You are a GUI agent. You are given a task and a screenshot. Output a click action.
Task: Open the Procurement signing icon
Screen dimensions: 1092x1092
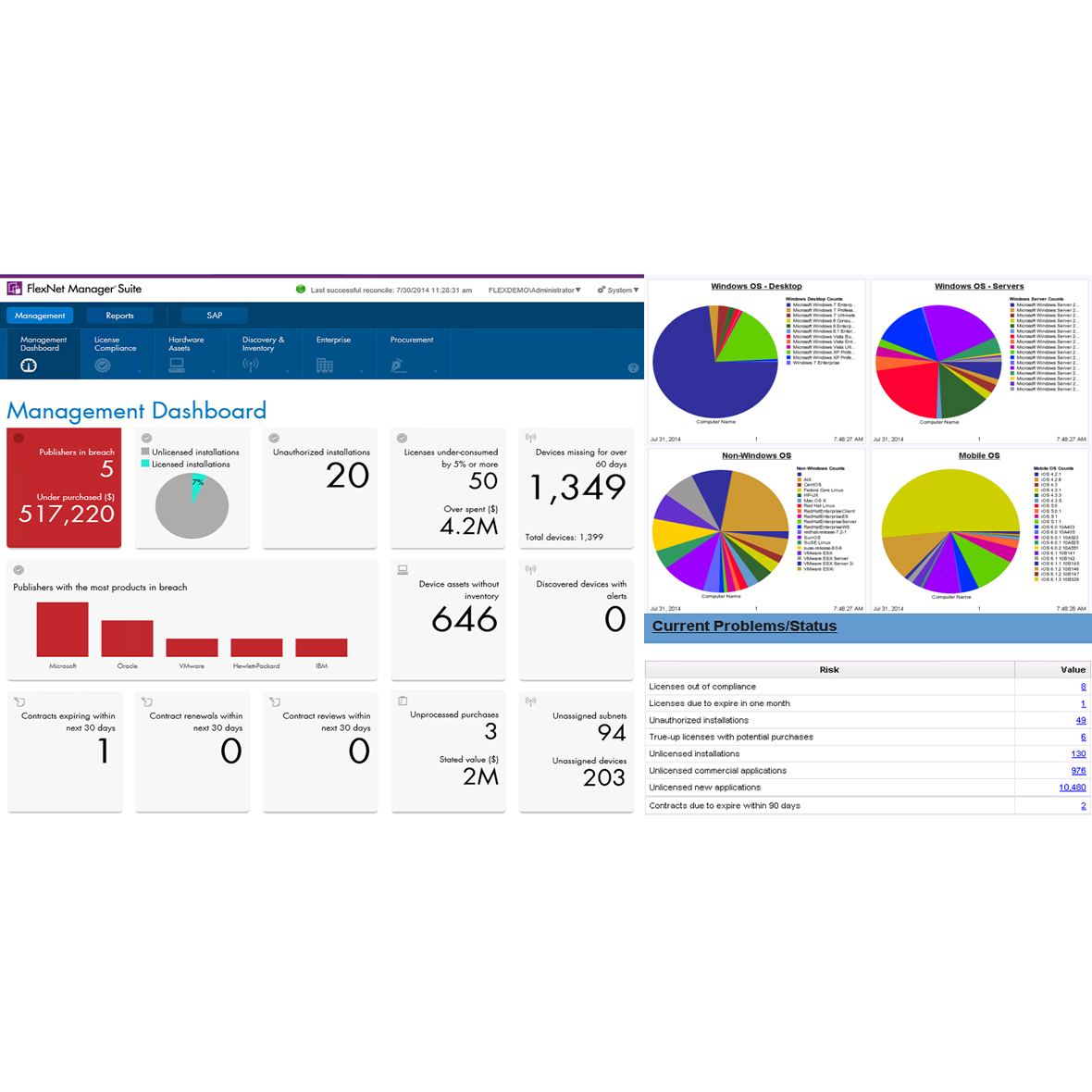(398, 365)
